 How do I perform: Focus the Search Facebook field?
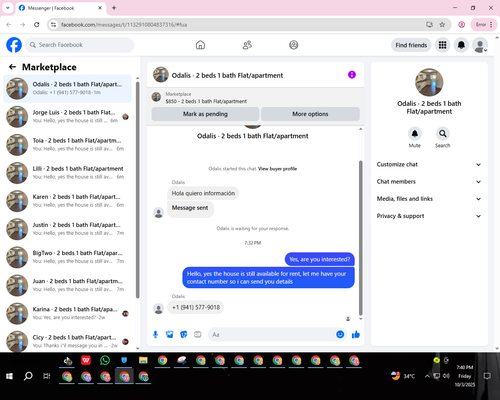(80, 45)
